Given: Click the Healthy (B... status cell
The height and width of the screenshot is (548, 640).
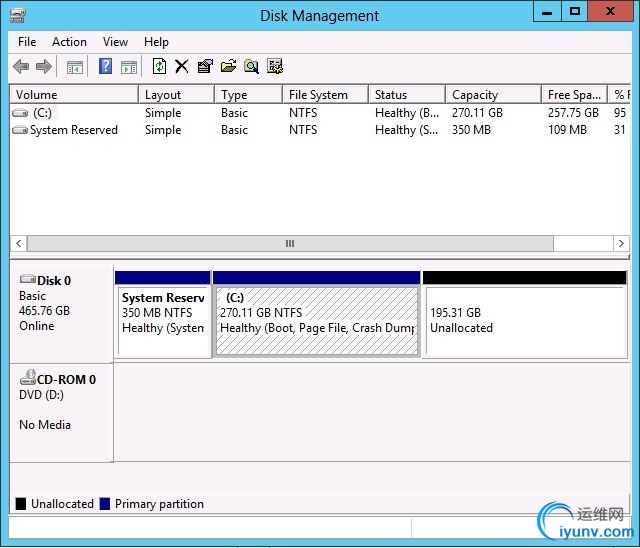Looking at the screenshot, I should (x=407, y=113).
